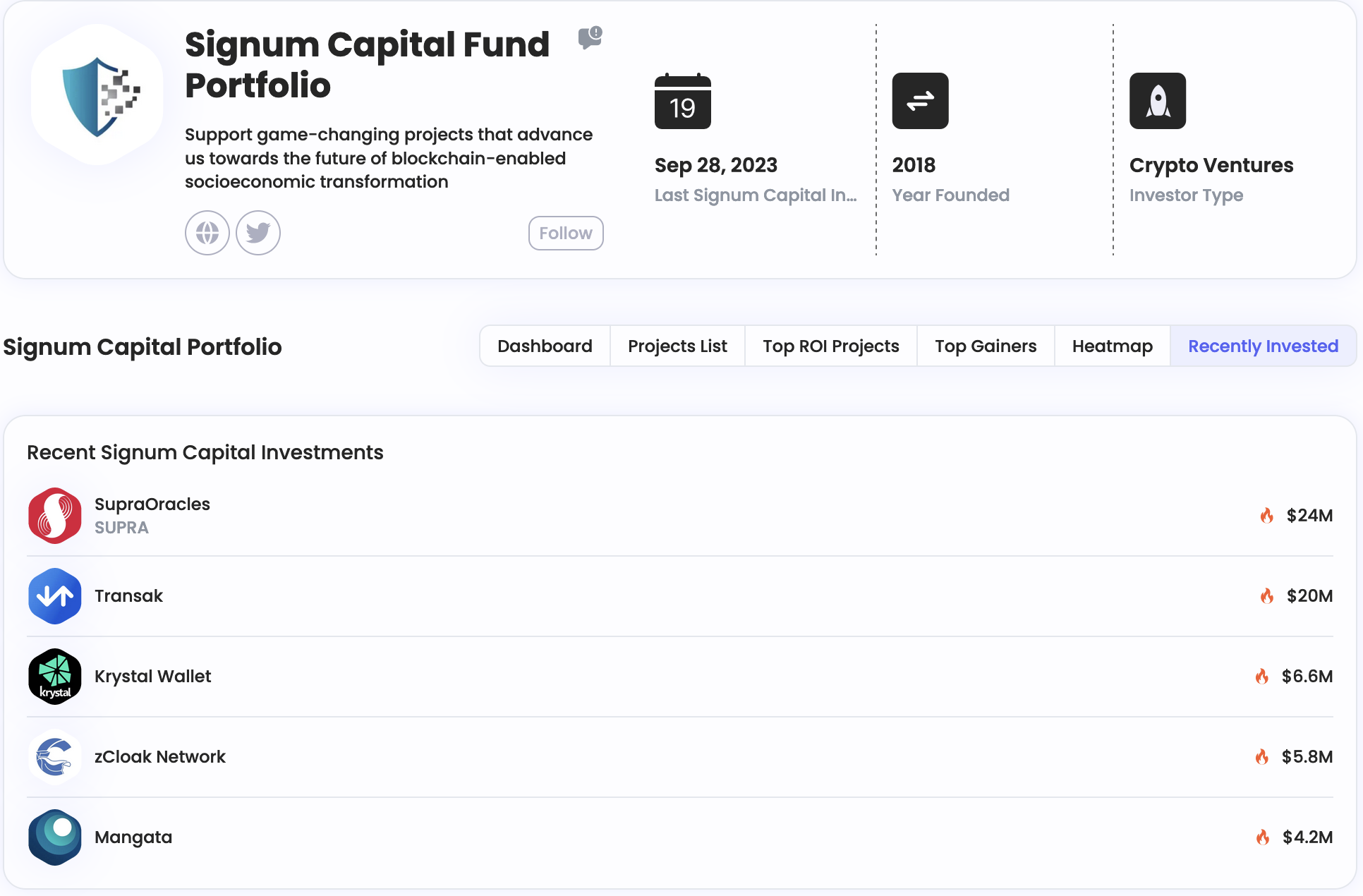Click the flame icon beside $5.8M
Viewport: 1363px width, 896px height.
[1262, 757]
